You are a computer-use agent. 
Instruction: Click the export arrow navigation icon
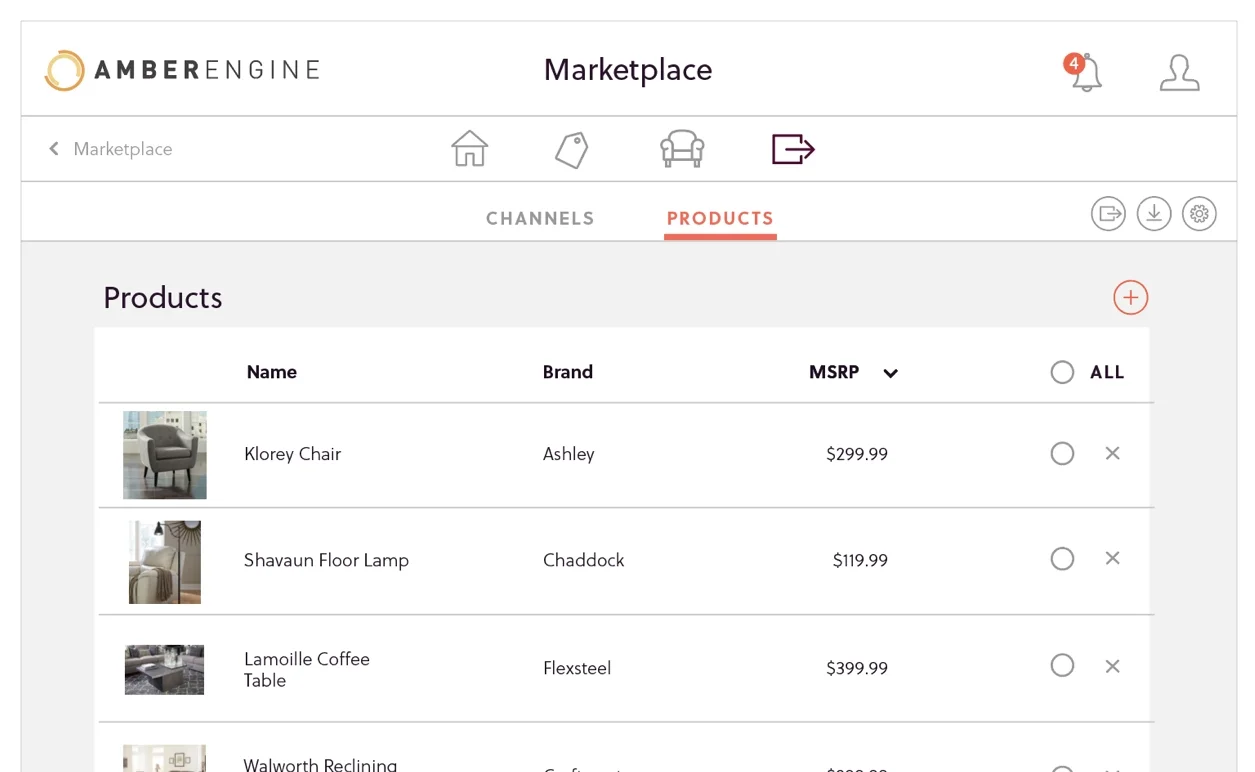[x=793, y=149]
